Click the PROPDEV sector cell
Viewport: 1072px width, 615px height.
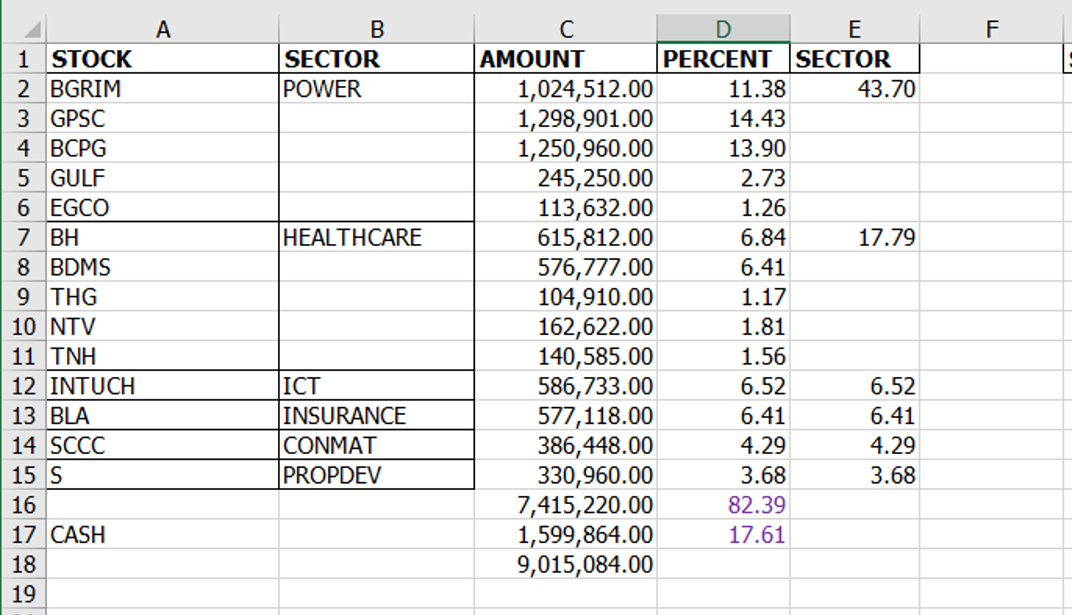click(x=377, y=476)
